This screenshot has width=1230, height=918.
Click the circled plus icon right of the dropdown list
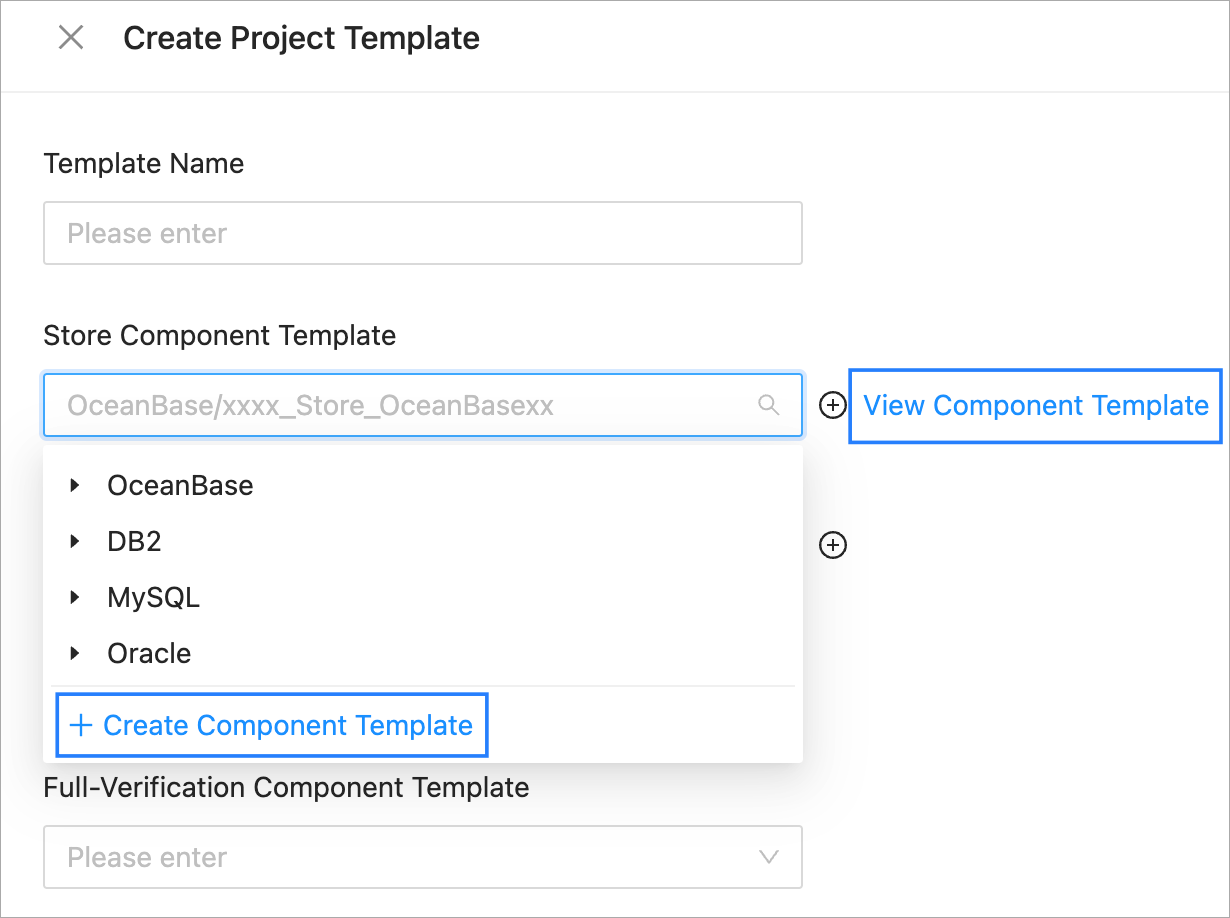pos(832,545)
